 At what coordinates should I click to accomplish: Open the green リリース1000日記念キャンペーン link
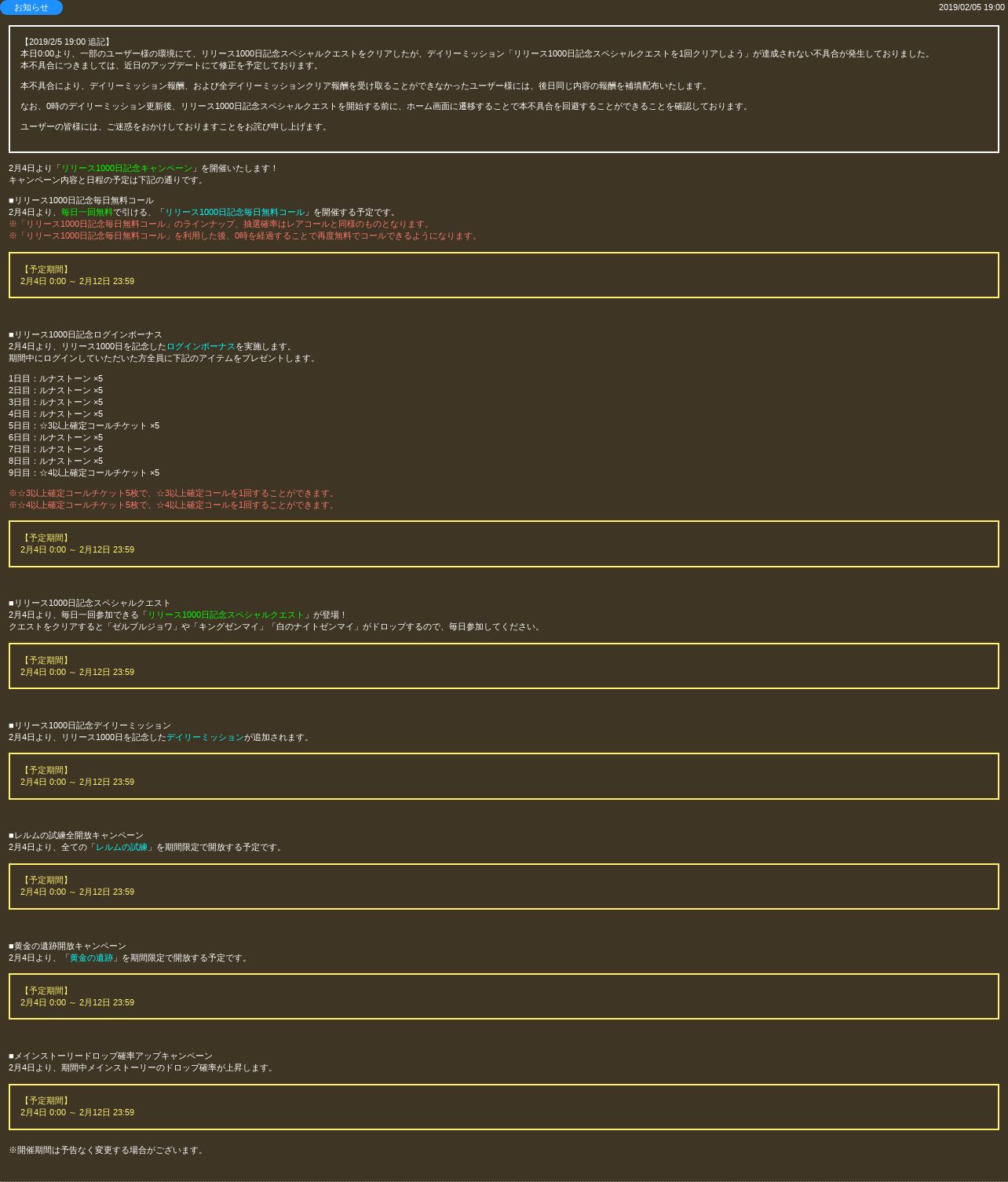[126, 168]
